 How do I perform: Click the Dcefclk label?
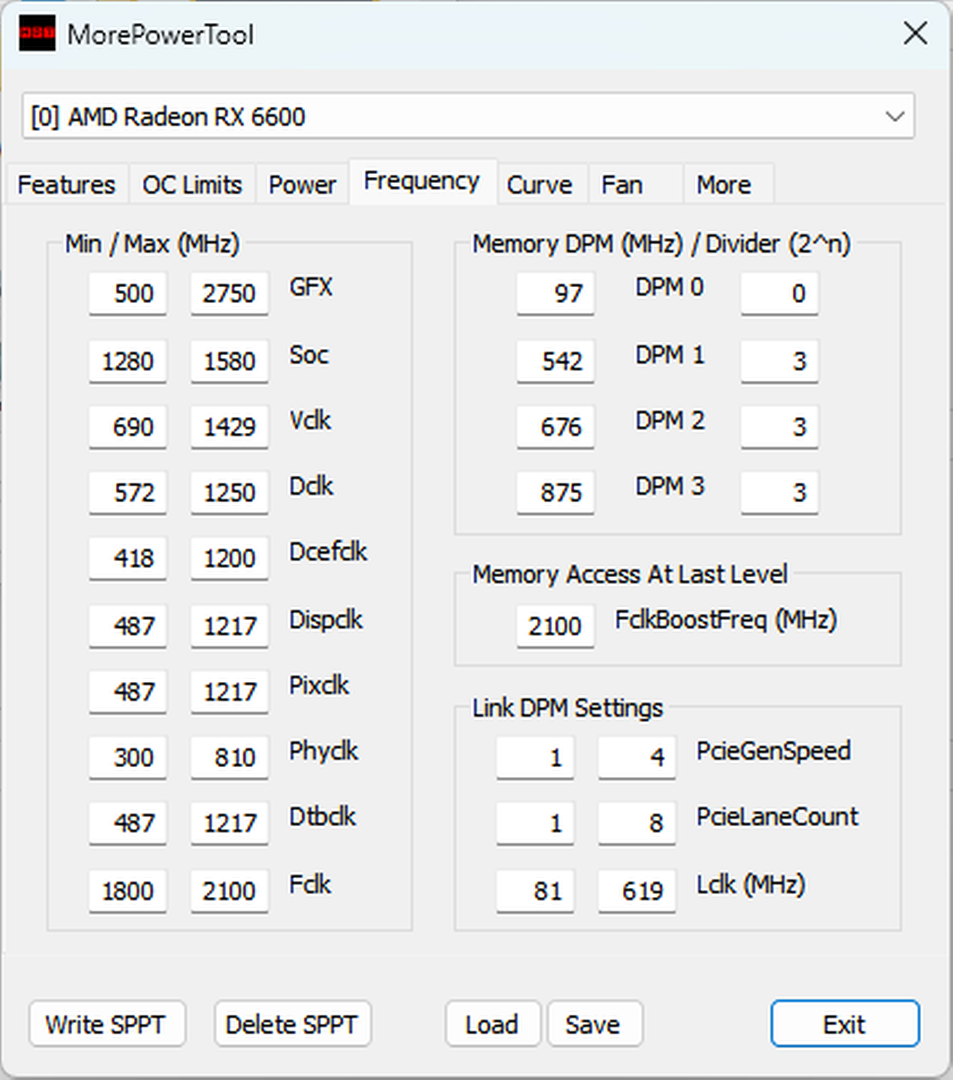click(x=328, y=552)
